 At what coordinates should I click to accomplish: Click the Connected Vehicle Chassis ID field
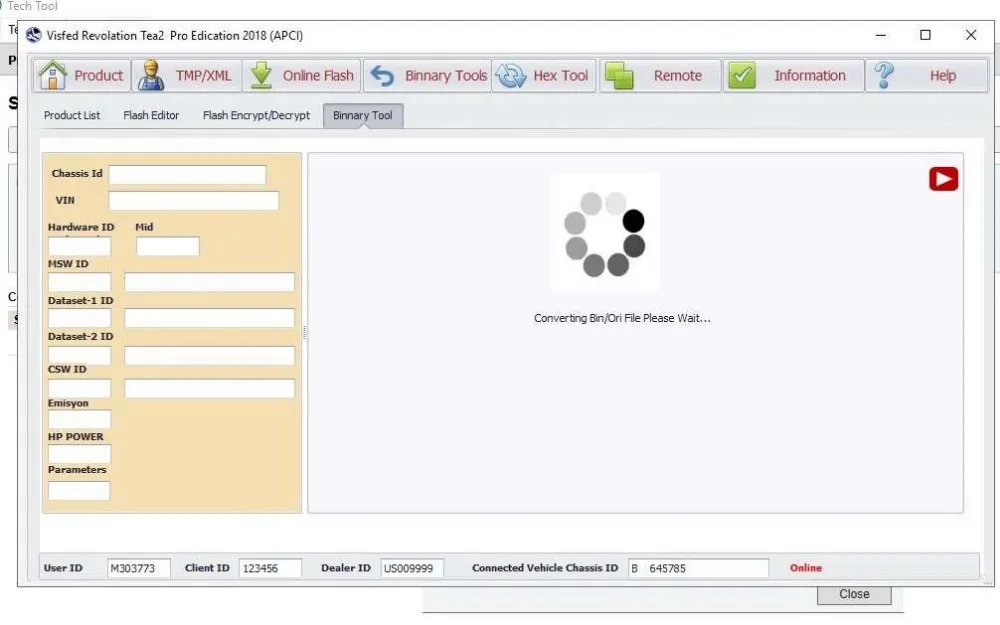point(698,568)
